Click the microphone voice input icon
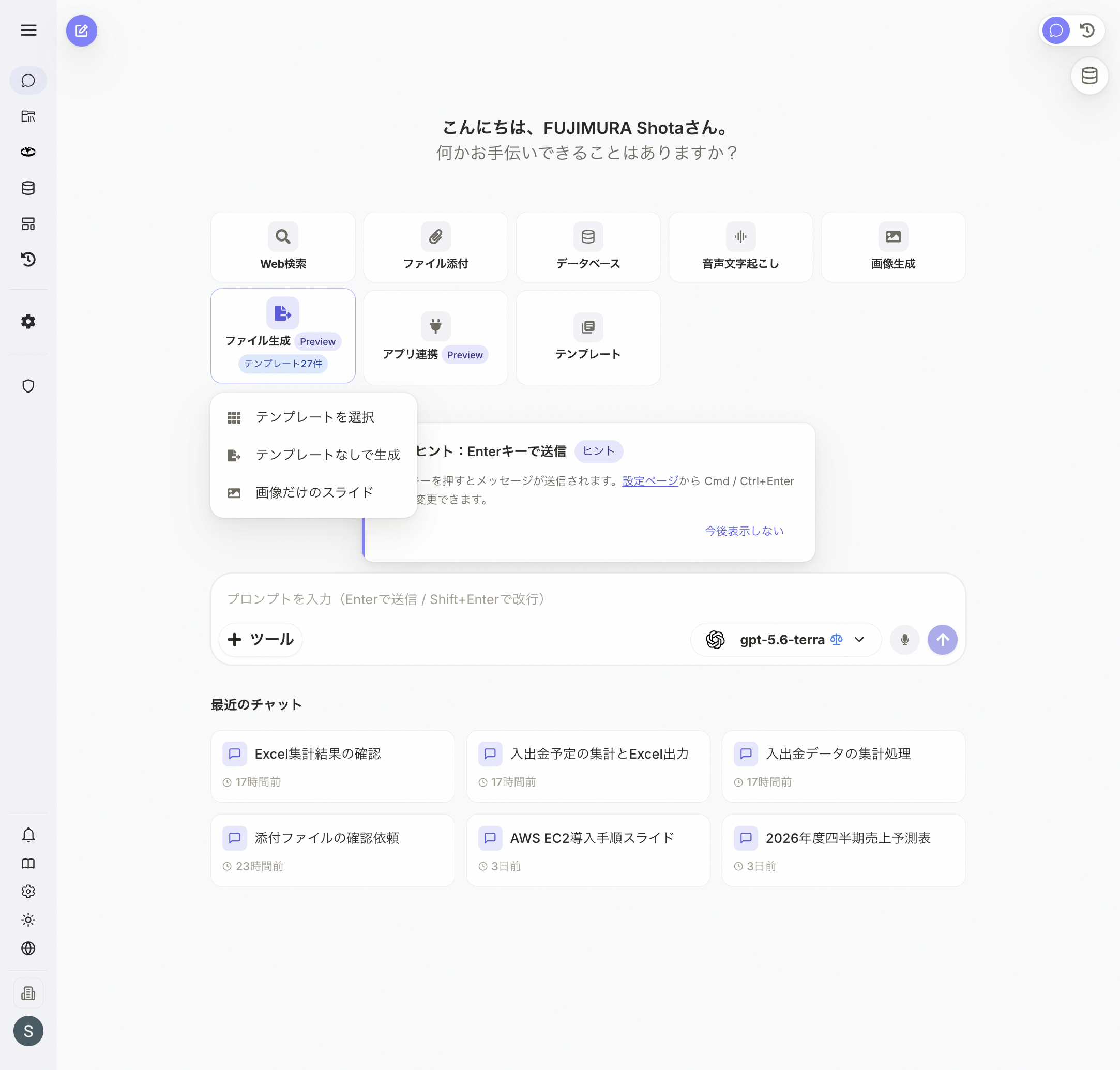The height and width of the screenshot is (1070, 1120). [x=904, y=639]
